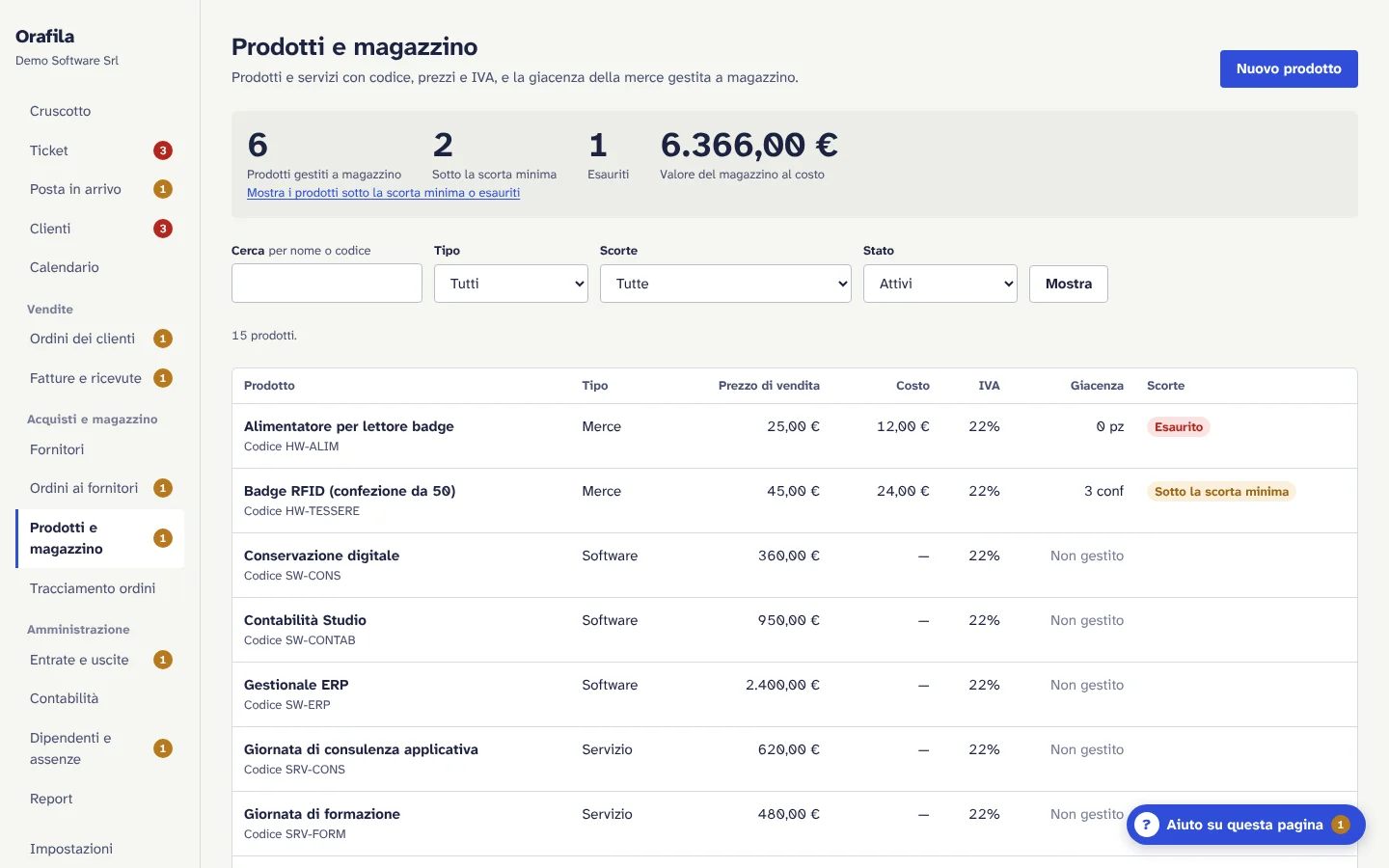Open Posta in arrivo in sidebar
The height and width of the screenshot is (868, 1389).
[100, 189]
